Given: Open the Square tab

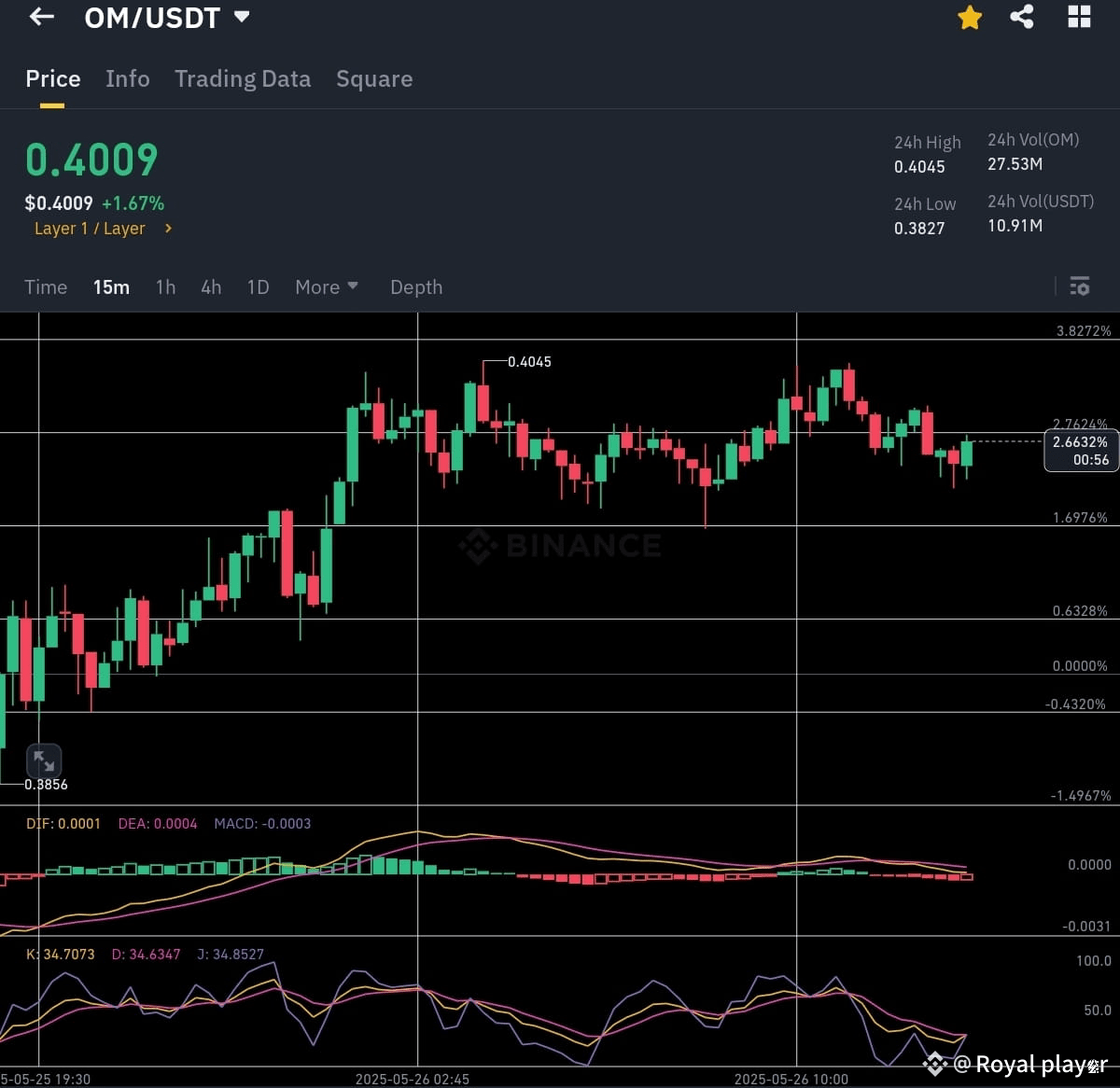Looking at the screenshot, I should [373, 78].
